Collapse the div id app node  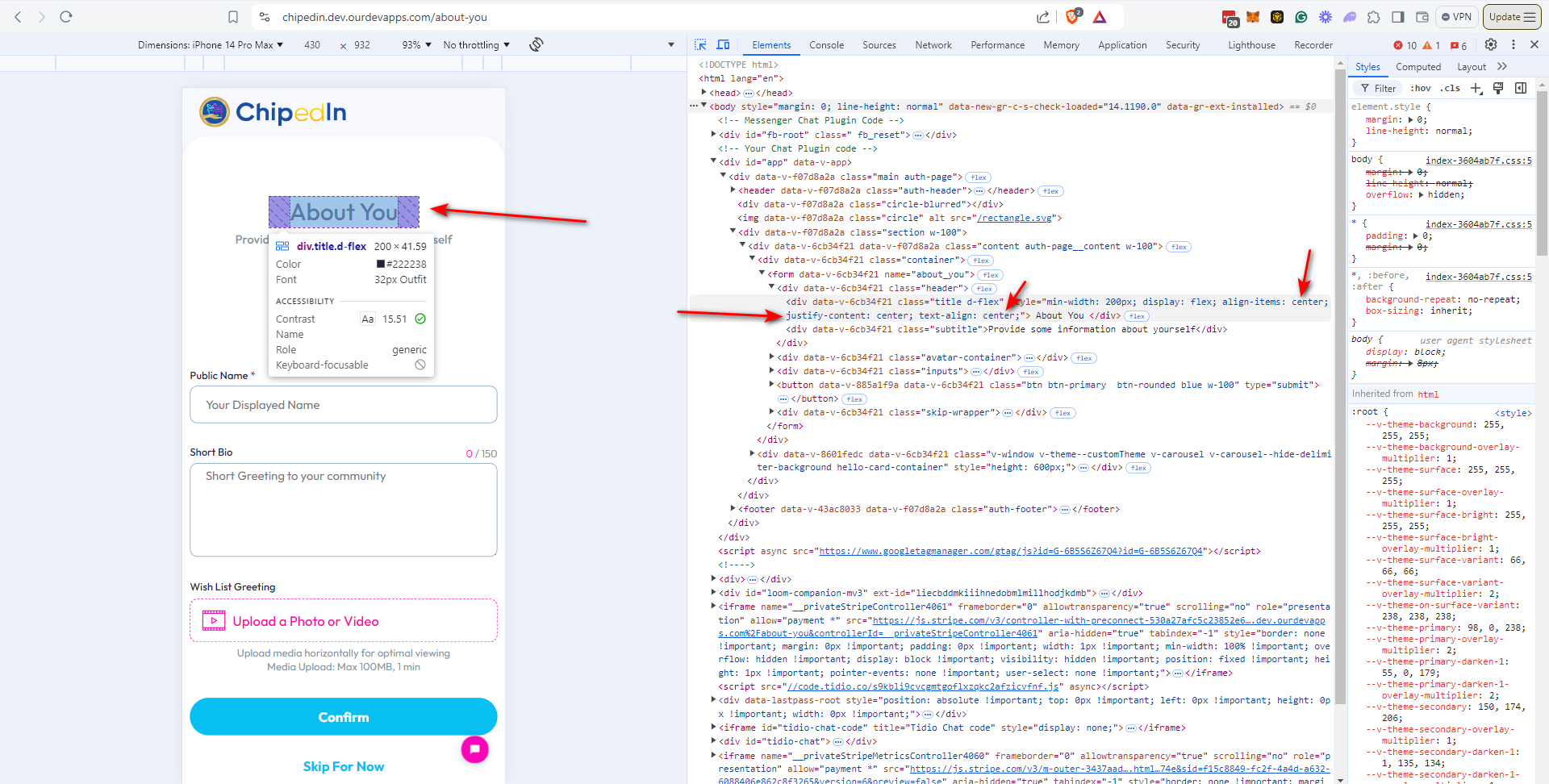pos(713,162)
